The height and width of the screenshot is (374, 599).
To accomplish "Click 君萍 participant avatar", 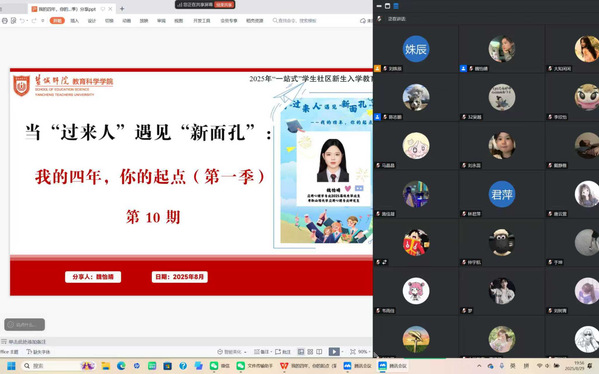I will pyautogui.click(x=502, y=194).
